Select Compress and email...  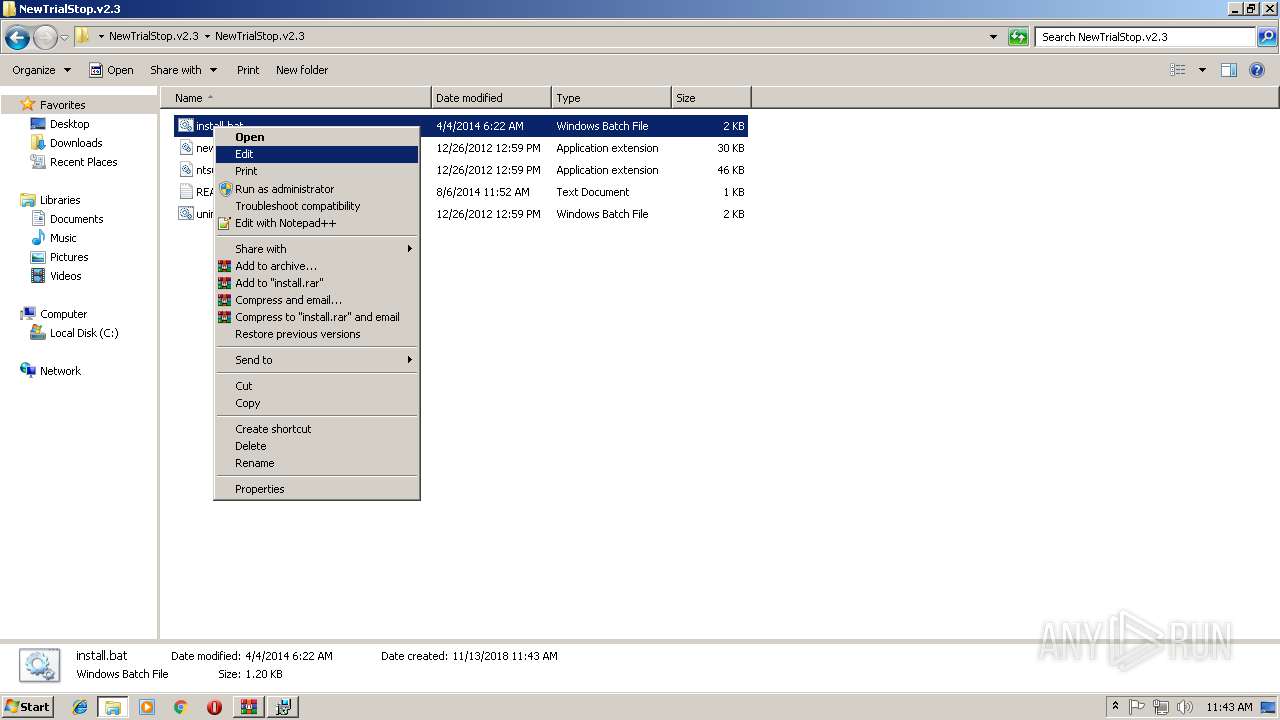(317, 300)
